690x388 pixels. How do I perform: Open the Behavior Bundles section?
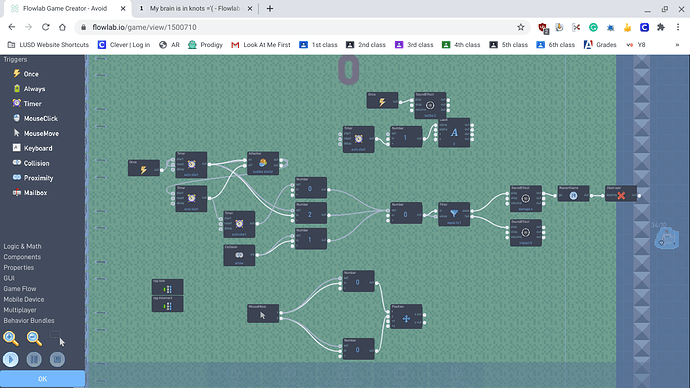pos(29,321)
